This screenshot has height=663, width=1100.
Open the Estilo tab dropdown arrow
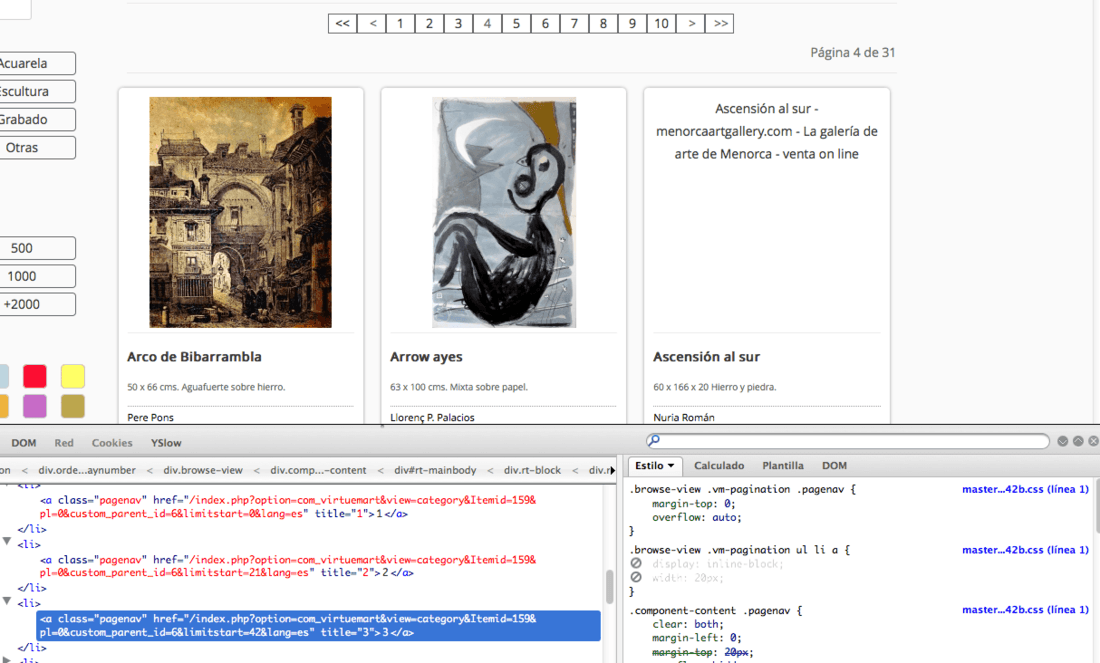671,465
